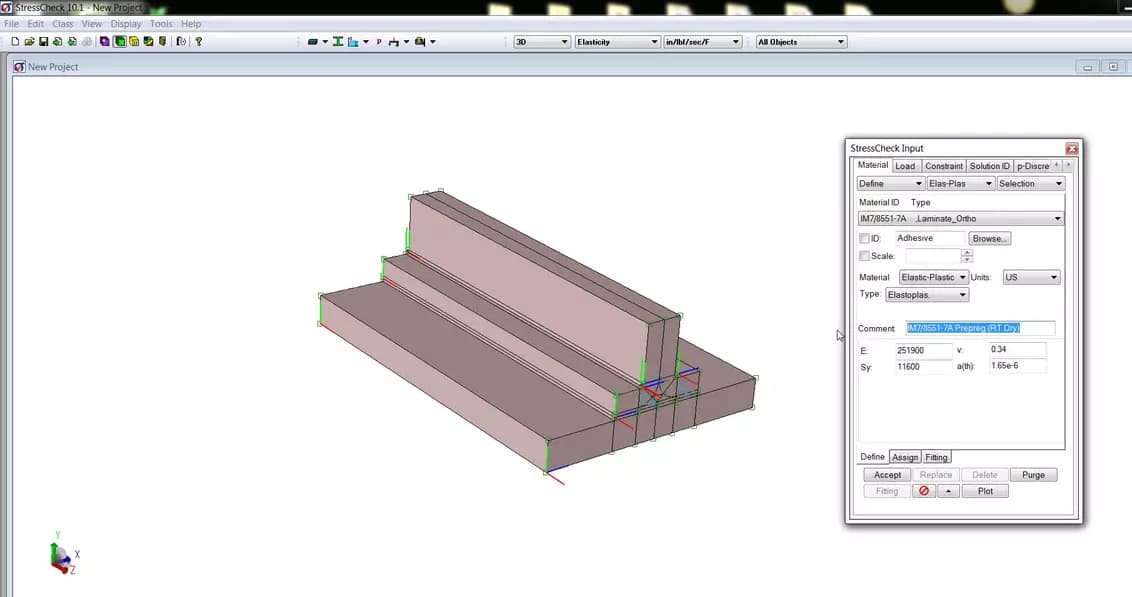Click Browse next to Adhesive
The height and width of the screenshot is (597, 1132).
[x=990, y=238]
